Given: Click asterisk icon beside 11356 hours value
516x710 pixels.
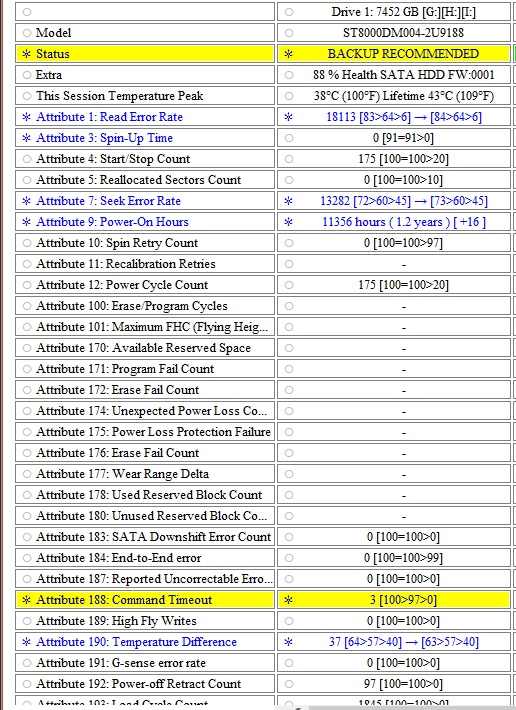Looking at the screenshot, I should [x=289, y=222].
